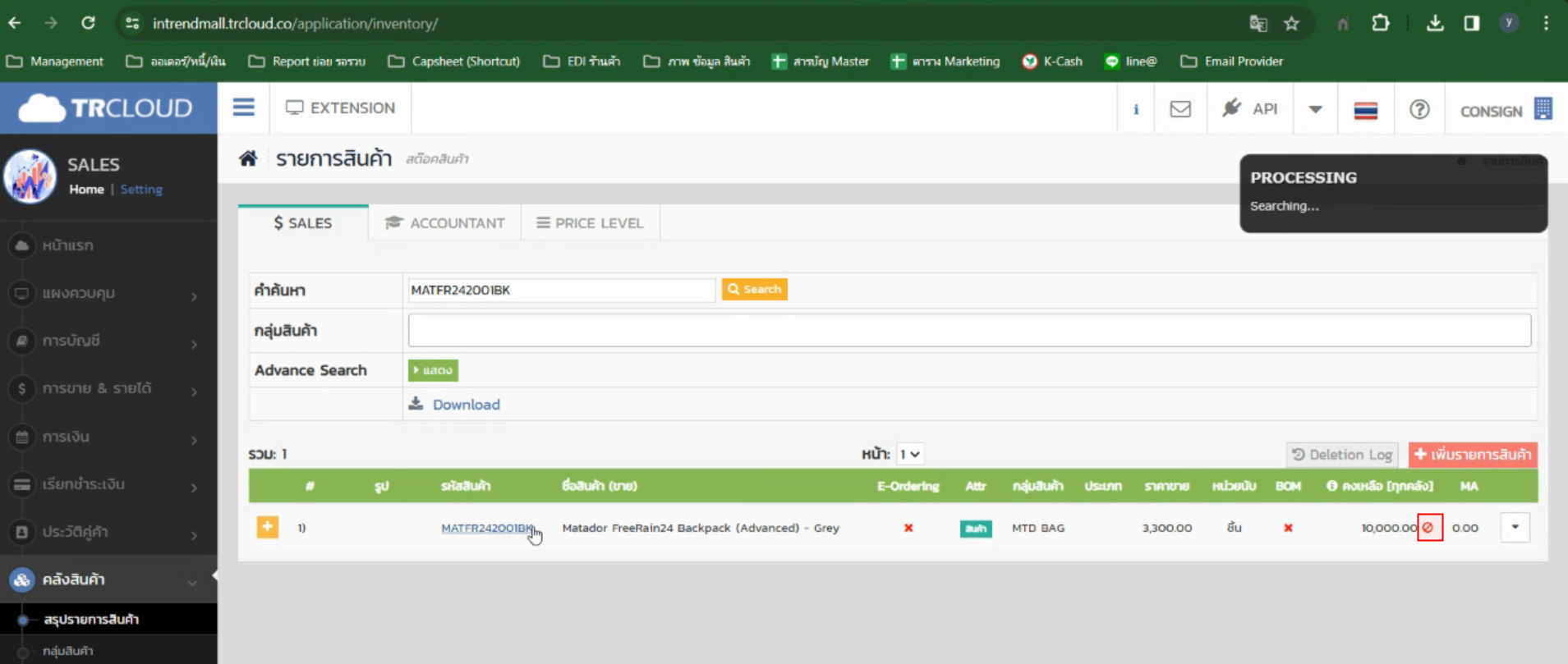Open browser downloads icon

1435,23
